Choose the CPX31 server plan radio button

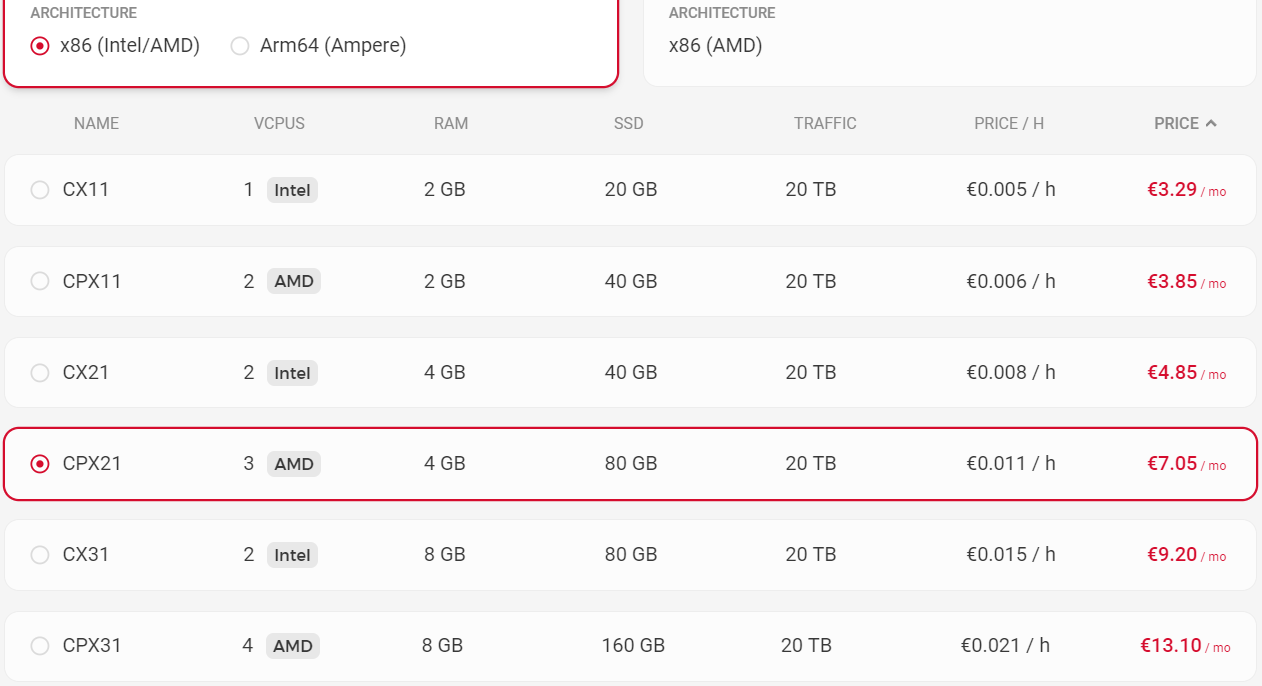pyautogui.click(x=40, y=646)
